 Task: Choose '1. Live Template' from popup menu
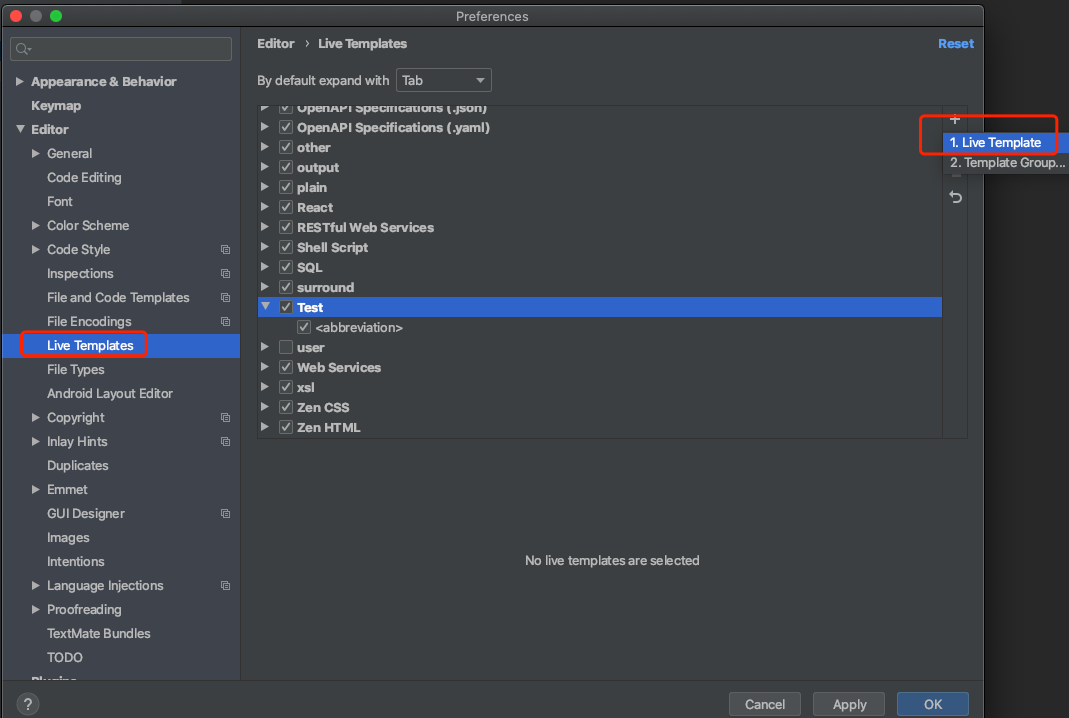[x=1005, y=143]
